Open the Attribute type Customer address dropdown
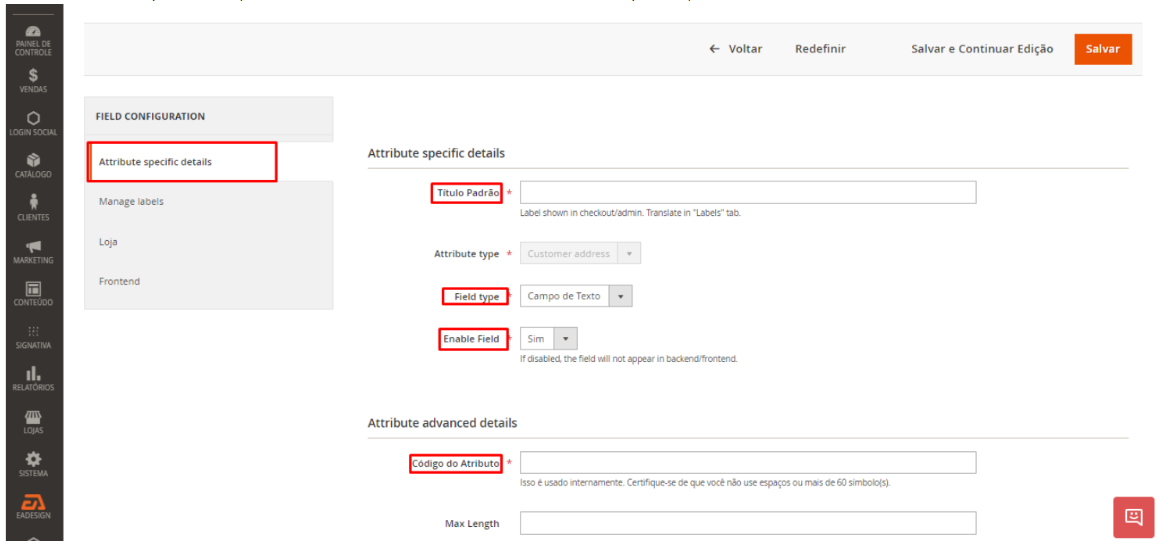The width and height of the screenshot is (1161, 554). [x=580, y=254]
